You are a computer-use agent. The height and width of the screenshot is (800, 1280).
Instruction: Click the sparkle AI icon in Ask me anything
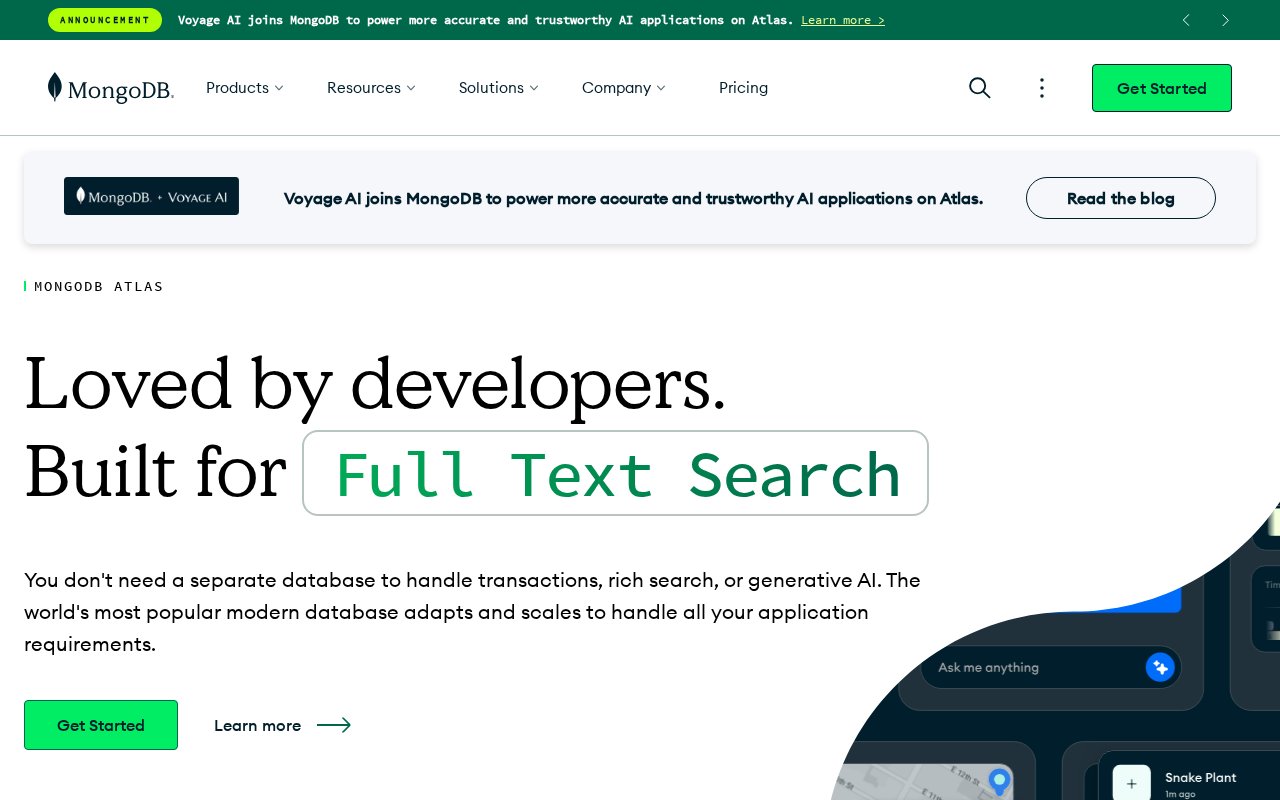click(1160, 667)
